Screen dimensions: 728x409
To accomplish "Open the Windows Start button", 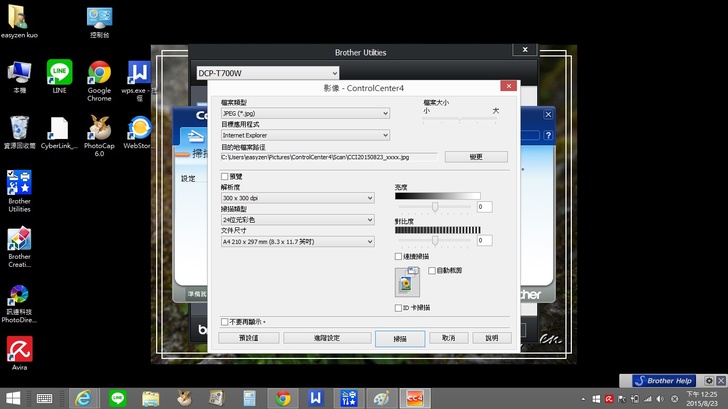I will 14,398.
